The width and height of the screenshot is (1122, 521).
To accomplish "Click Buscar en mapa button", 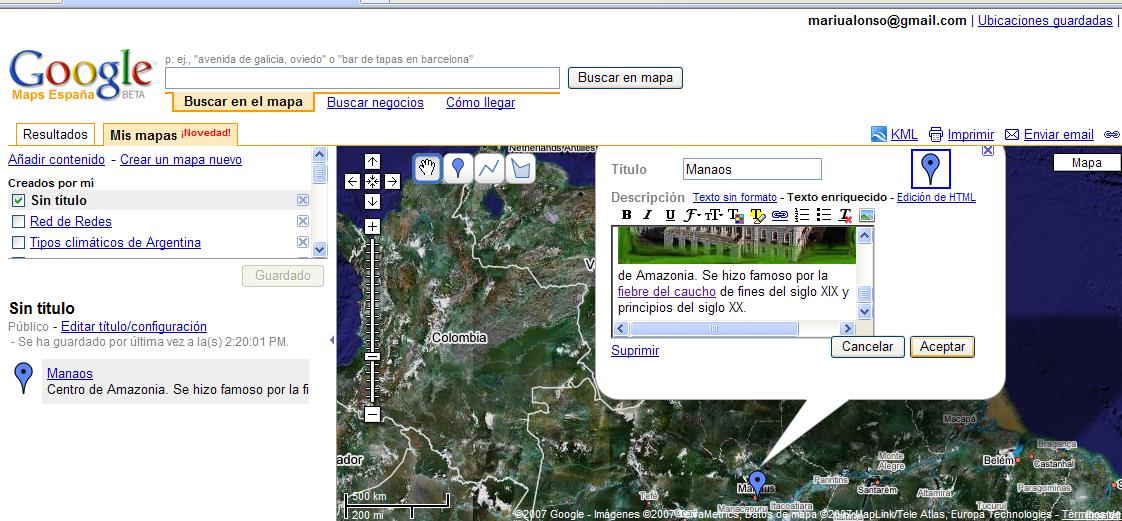I will pyautogui.click(x=625, y=77).
